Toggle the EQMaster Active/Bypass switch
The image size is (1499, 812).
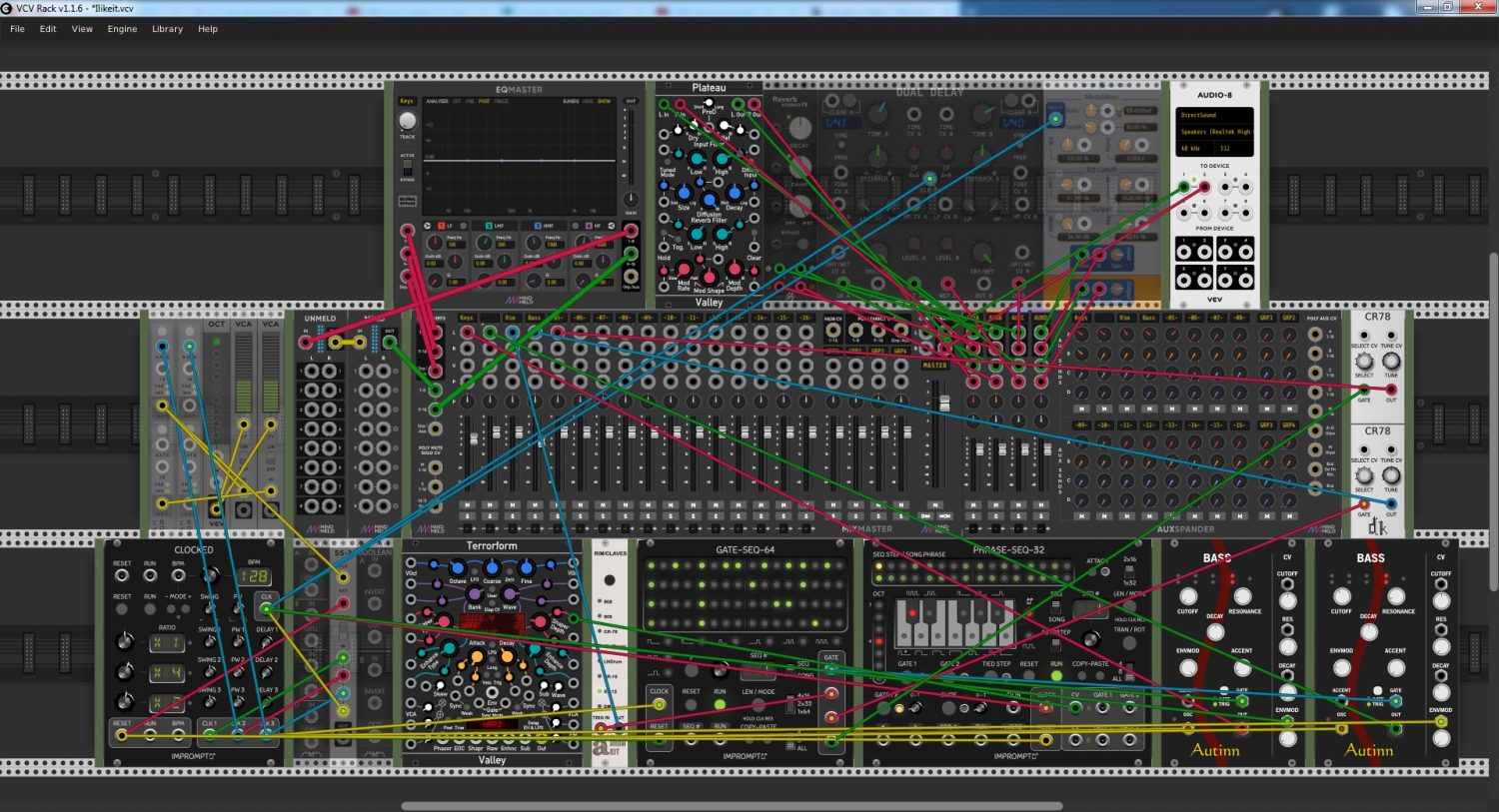pyautogui.click(x=407, y=169)
